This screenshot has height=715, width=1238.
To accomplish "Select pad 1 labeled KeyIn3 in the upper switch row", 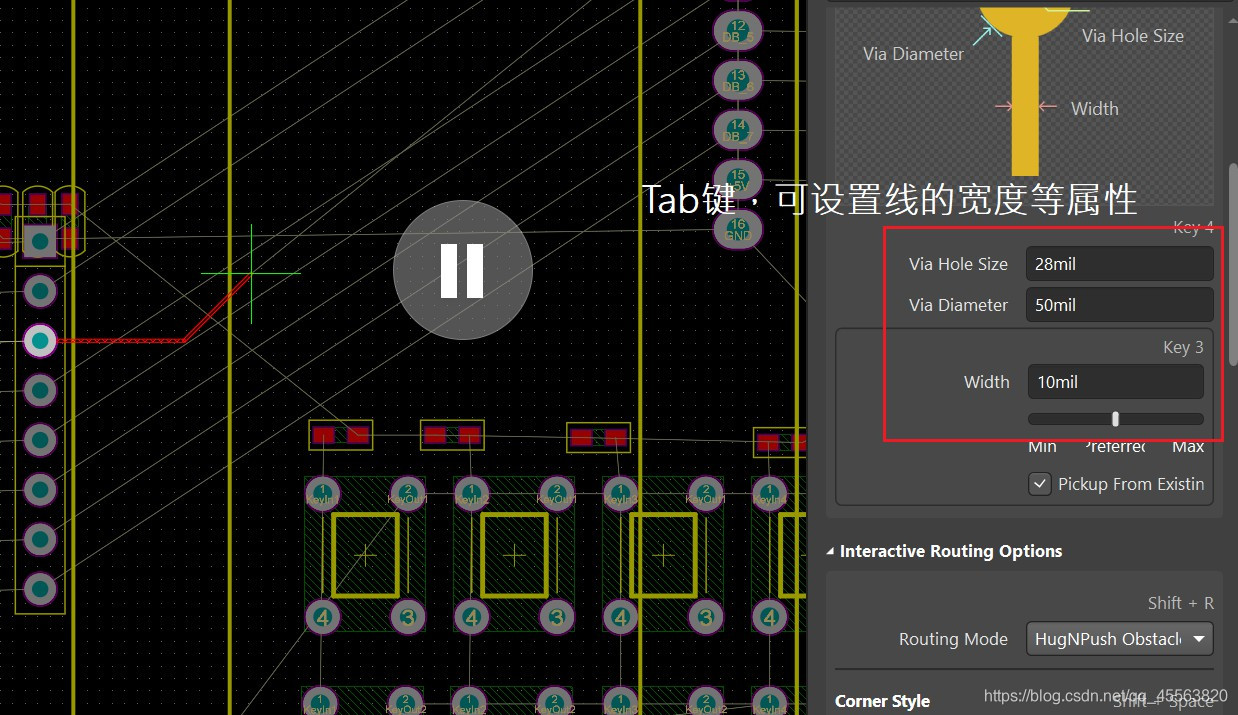I will pyautogui.click(x=620, y=493).
